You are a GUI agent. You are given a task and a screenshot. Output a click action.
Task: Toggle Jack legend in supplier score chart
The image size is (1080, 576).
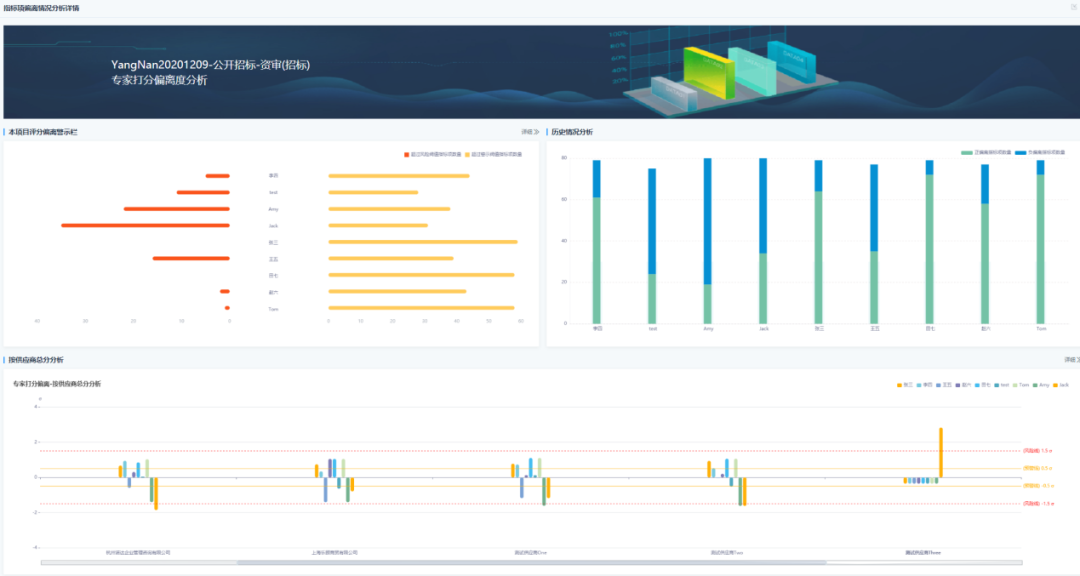(x=1061, y=384)
